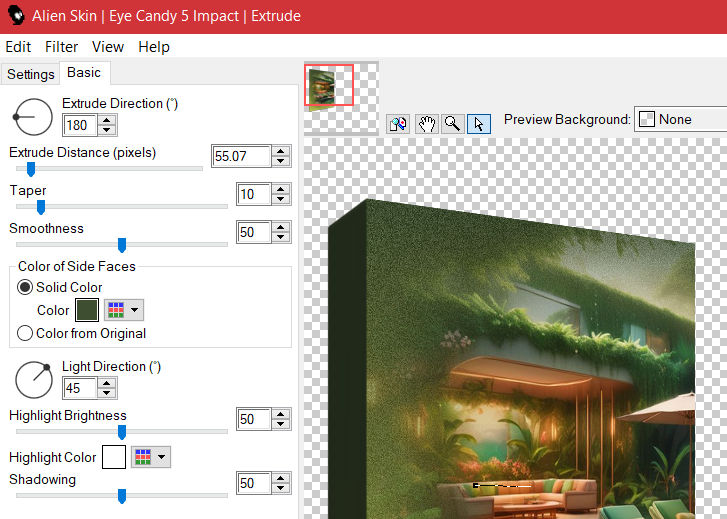
Task: Open the Help menu
Action: tap(154, 47)
